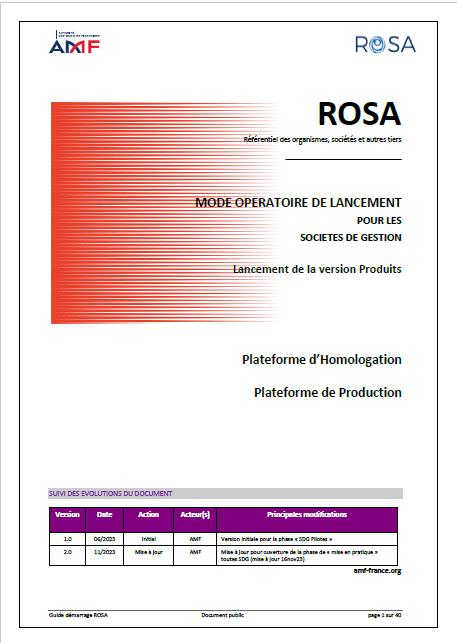Click the 'SOCIETES DE GESTION' line
This screenshot has width=457, height=643.
pyautogui.click(x=351, y=237)
